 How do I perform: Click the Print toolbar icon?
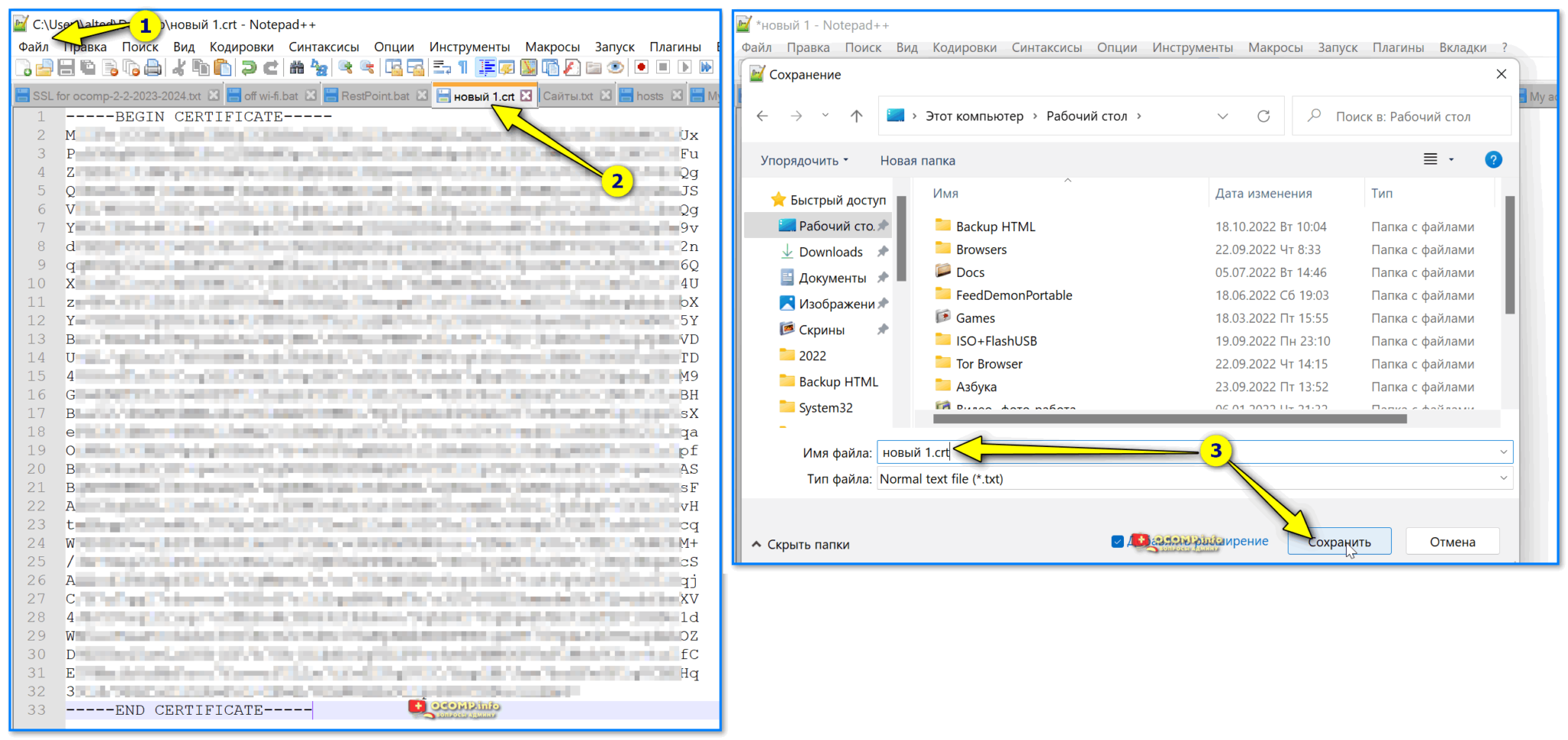click(x=152, y=68)
